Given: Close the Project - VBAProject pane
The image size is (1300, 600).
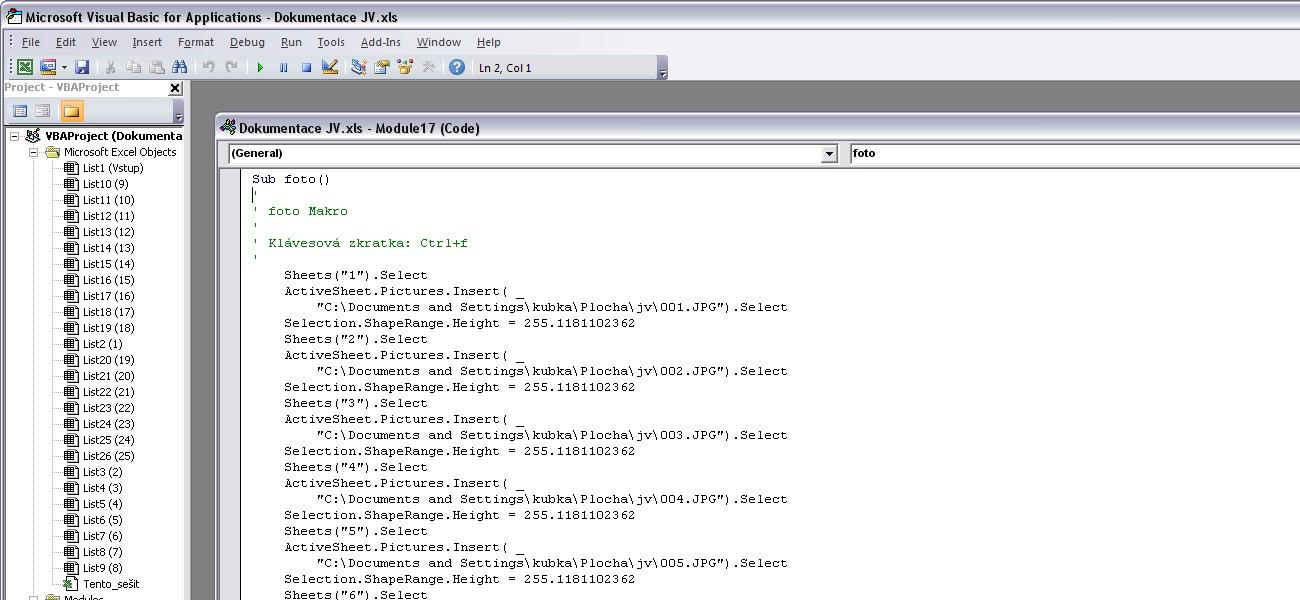Looking at the screenshot, I should [x=175, y=88].
